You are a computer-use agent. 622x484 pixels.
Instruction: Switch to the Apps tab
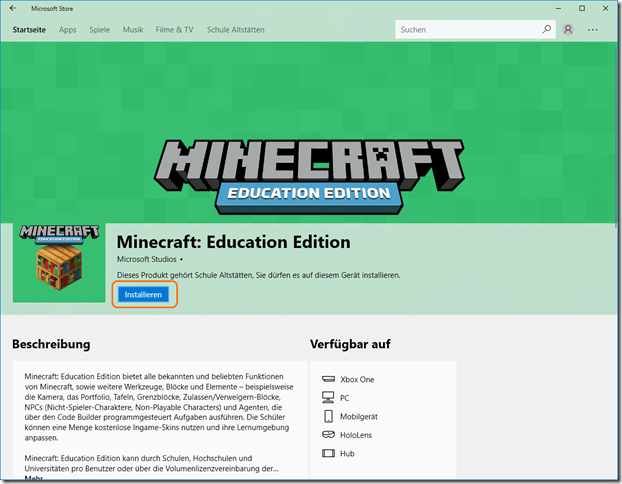(x=67, y=30)
